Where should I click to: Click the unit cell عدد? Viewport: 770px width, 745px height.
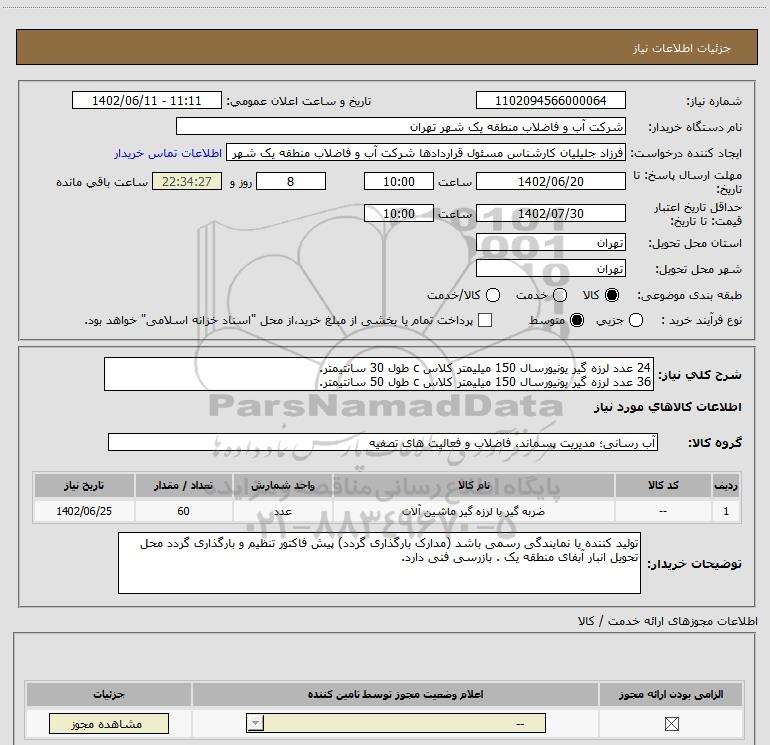click(283, 511)
